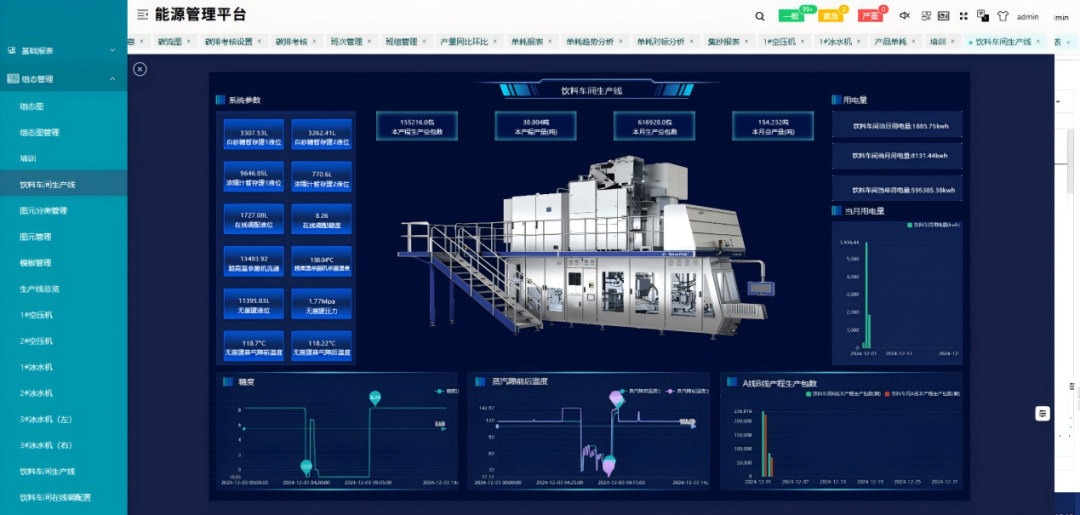Image resolution: width=1080 pixels, height=515 pixels.
Task: Toggle the mute alarm sound icon
Action: [x=904, y=16]
